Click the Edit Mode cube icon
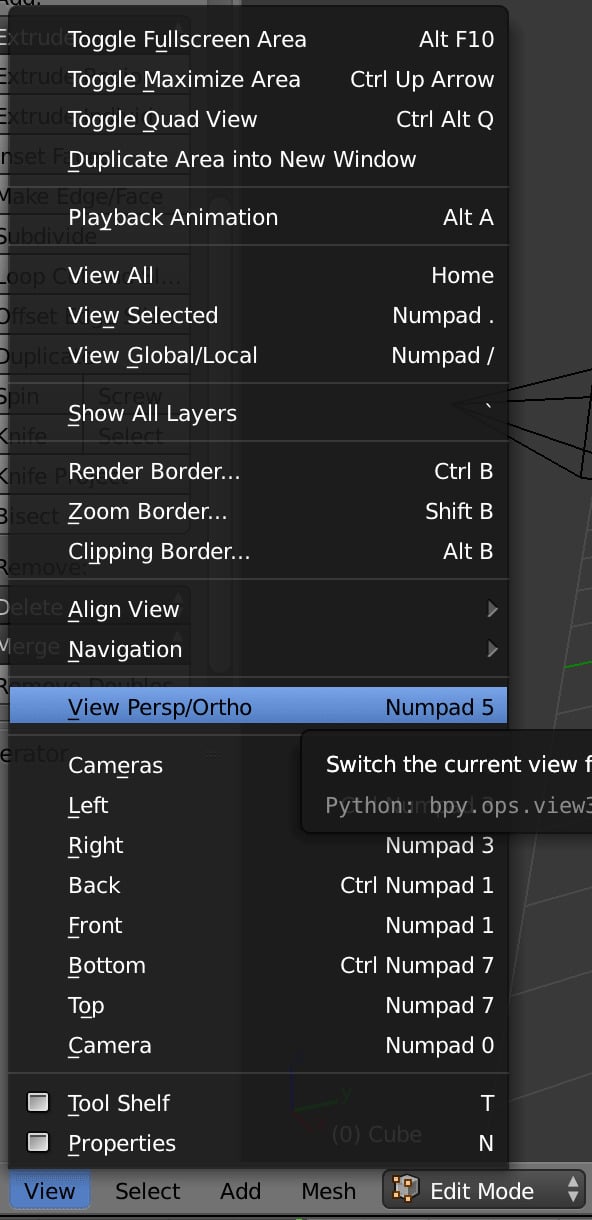 405,1189
